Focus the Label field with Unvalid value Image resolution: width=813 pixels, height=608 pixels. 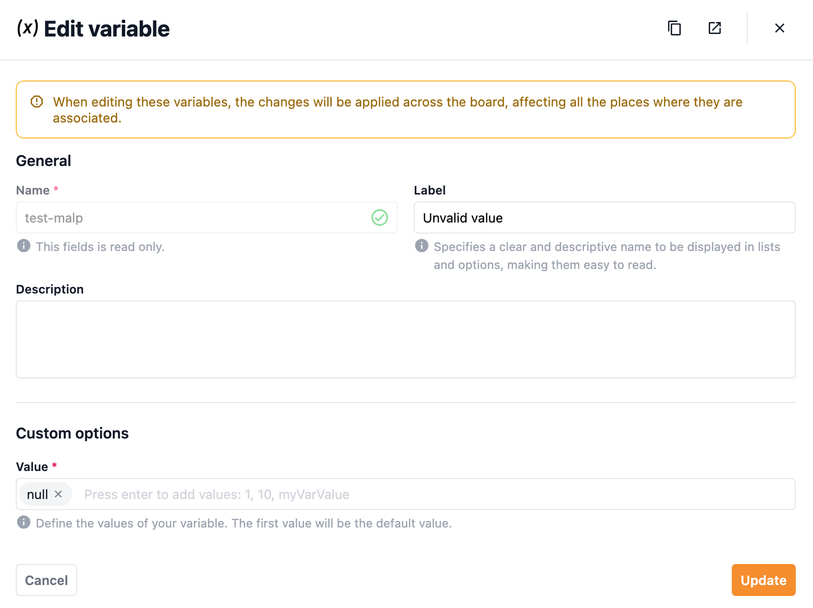tap(604, 218)
